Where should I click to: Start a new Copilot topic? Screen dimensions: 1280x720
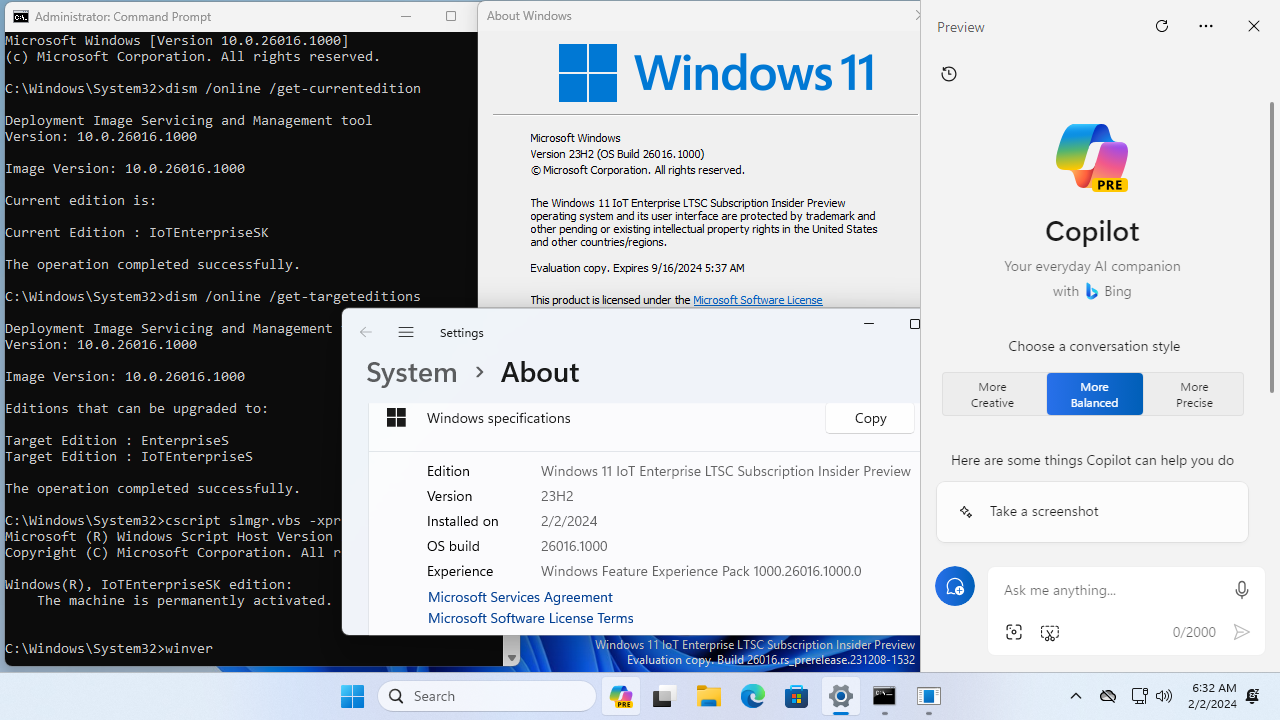tap(955, 586)
